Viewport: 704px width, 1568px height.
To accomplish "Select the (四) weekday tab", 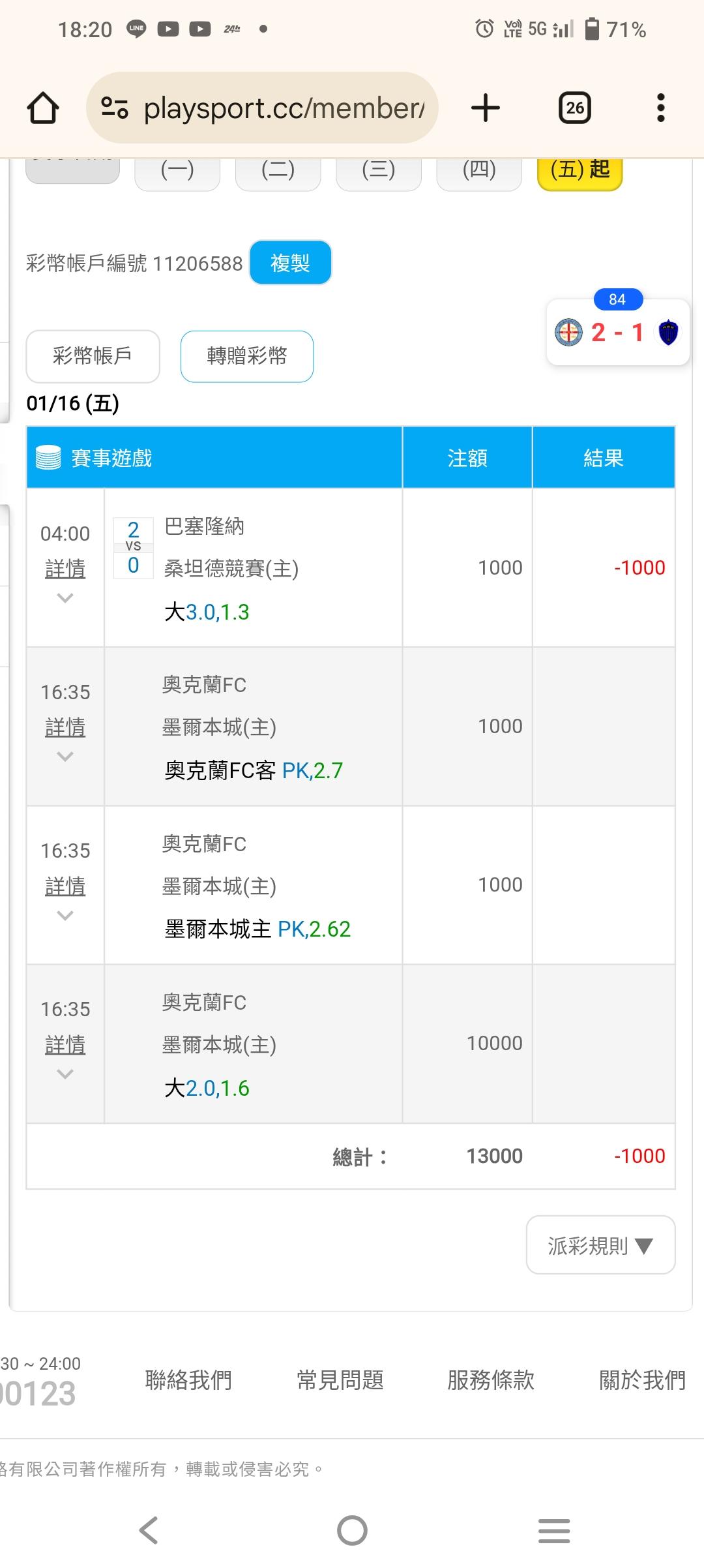I will coord(479,171).
